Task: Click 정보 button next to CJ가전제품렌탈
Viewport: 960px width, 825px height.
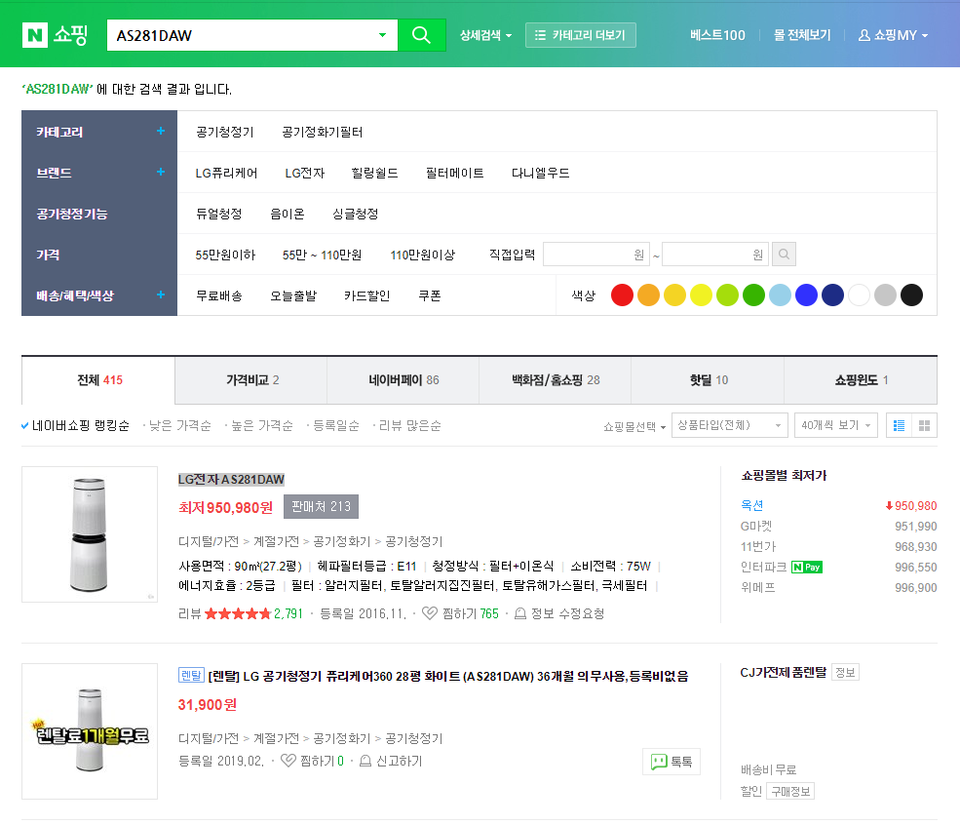Action: [x=845, y=672]
